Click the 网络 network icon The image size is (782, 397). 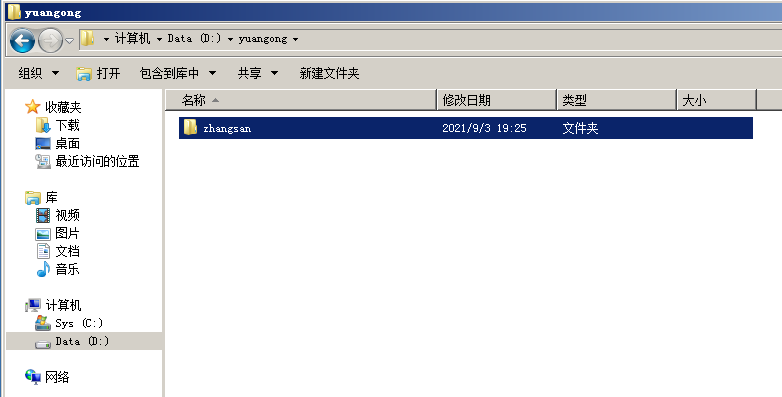coord(33,377)
